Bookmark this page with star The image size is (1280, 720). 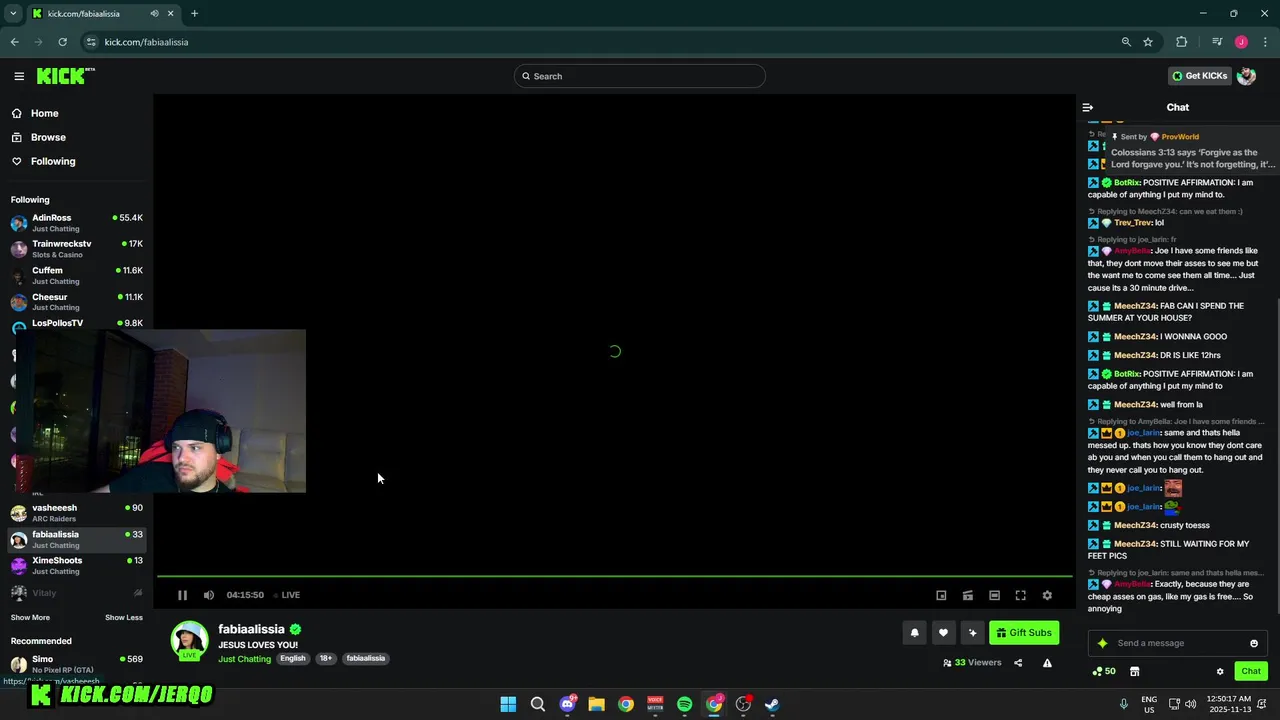coord(1148,42)
